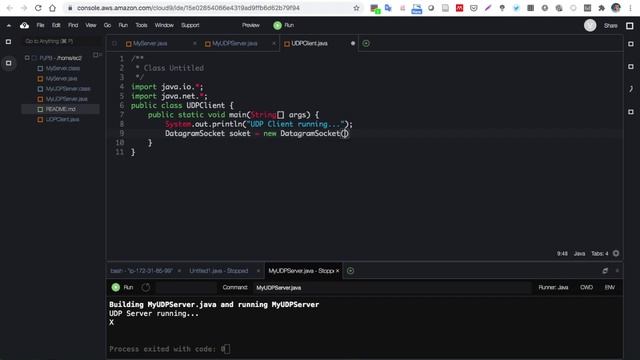This screenshot has width=640, height=360.
Task: Switch to the MyServer.java editor tab
Action: coord(150,43)
